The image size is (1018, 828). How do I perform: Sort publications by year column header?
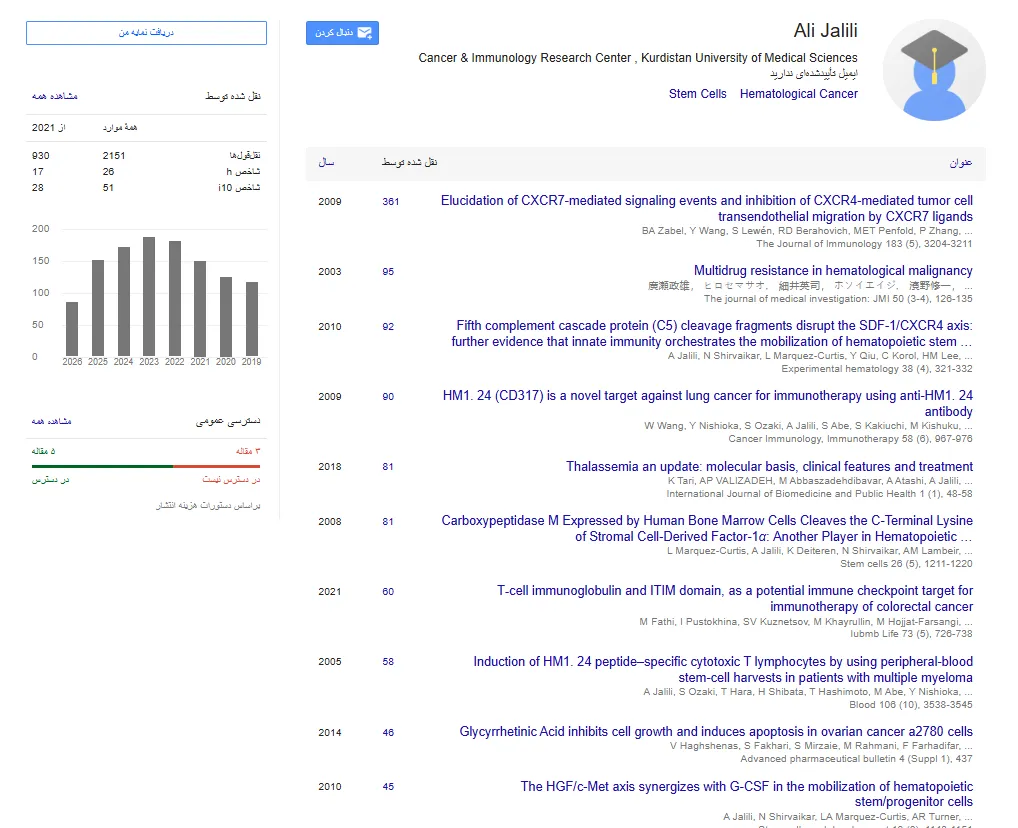pyautogui.click(x=327, y=162)
